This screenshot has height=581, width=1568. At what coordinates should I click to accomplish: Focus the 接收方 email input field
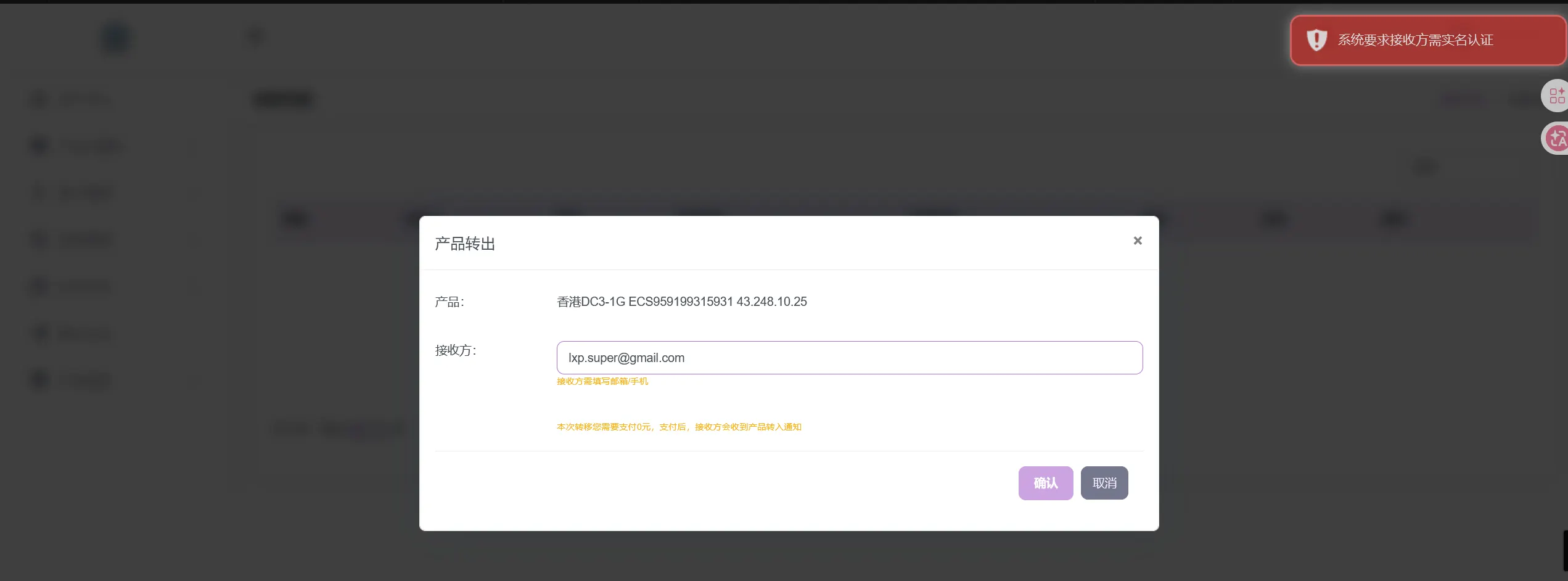(849, 358)
